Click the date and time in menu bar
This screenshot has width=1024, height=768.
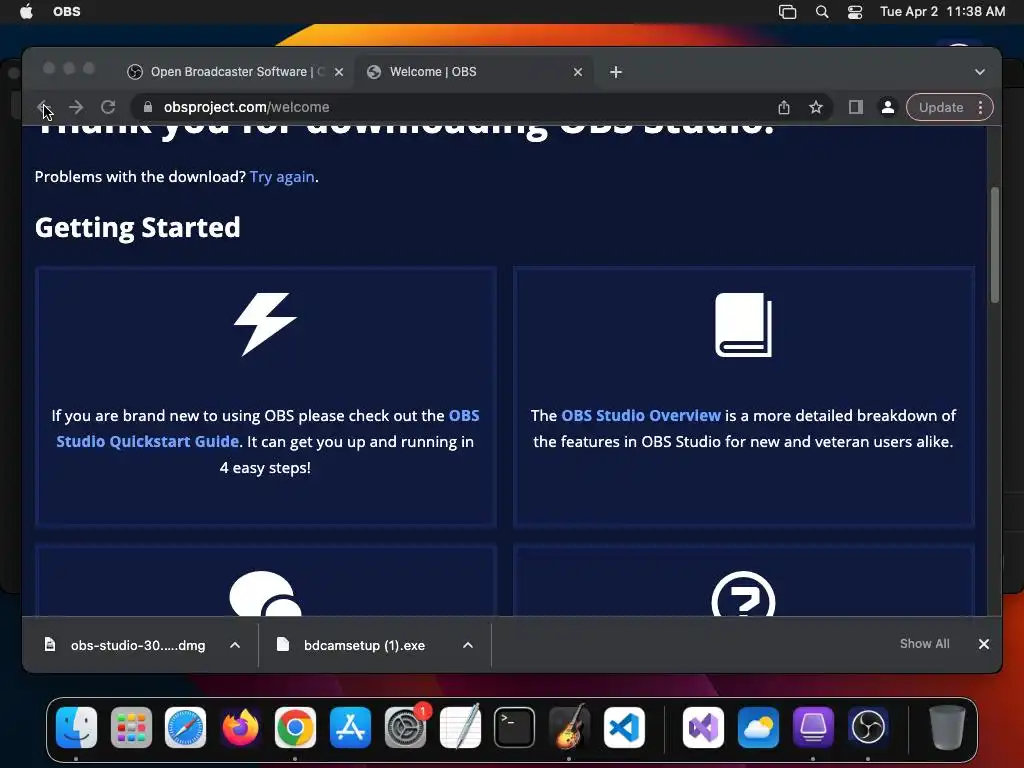942,11
